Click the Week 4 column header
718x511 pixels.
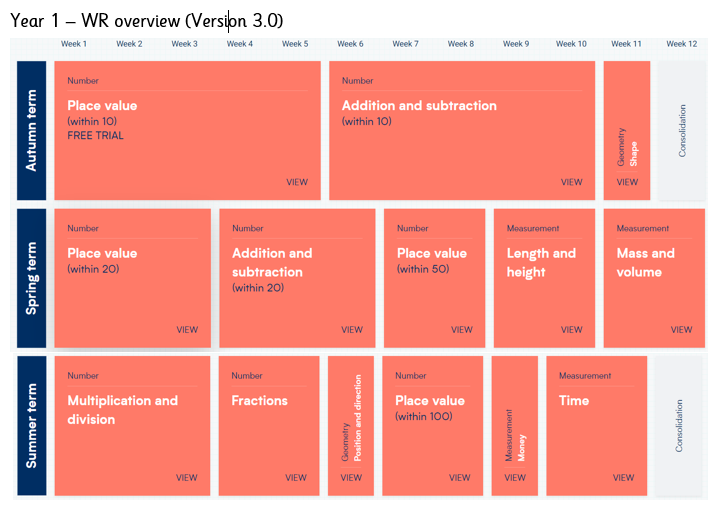click(x=240, y=44)
